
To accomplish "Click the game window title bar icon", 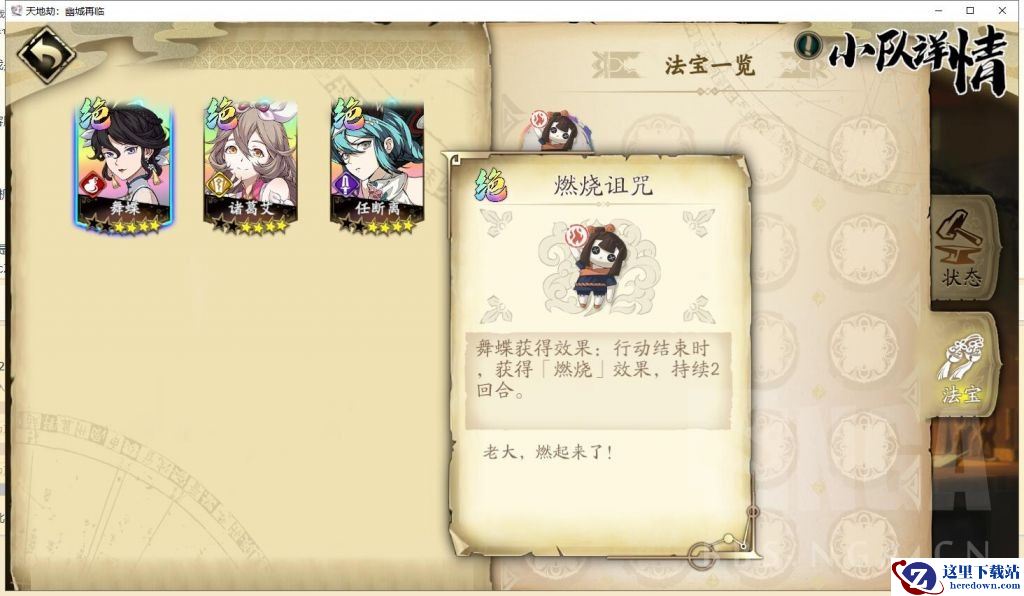I will tap(16, 10).
